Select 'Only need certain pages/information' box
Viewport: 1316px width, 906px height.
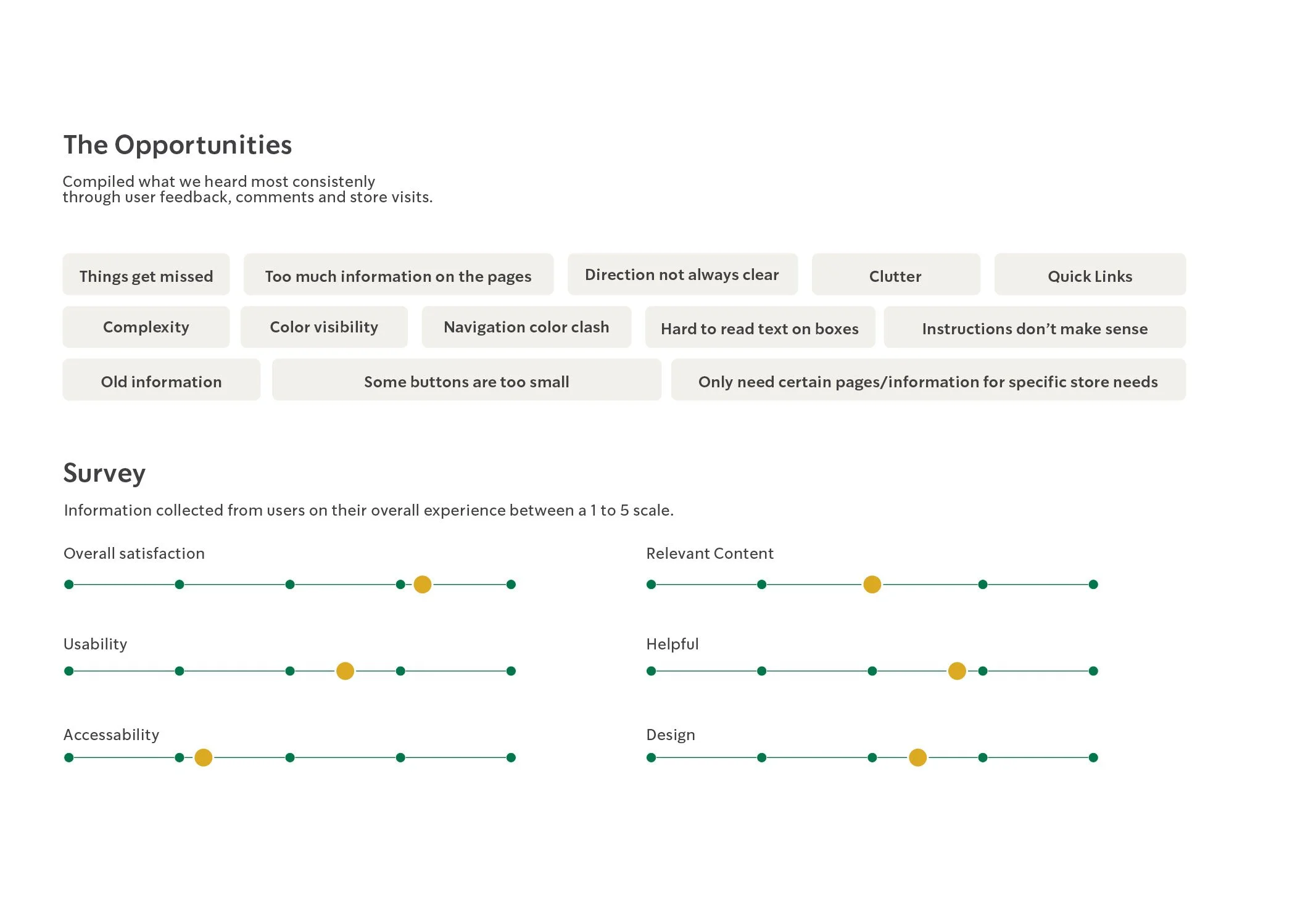pyautogui.click(x=928, y=381)
